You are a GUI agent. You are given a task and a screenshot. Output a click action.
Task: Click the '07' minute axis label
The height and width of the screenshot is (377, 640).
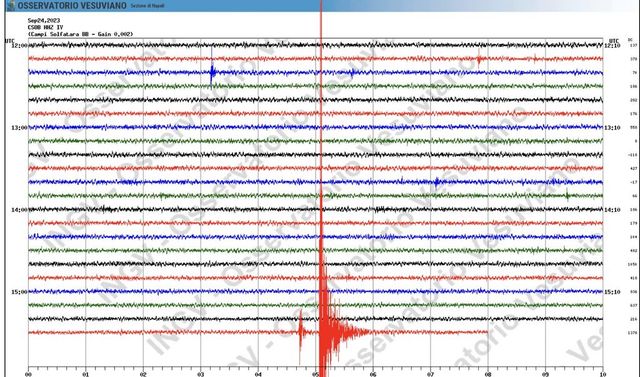click(430, 374)
